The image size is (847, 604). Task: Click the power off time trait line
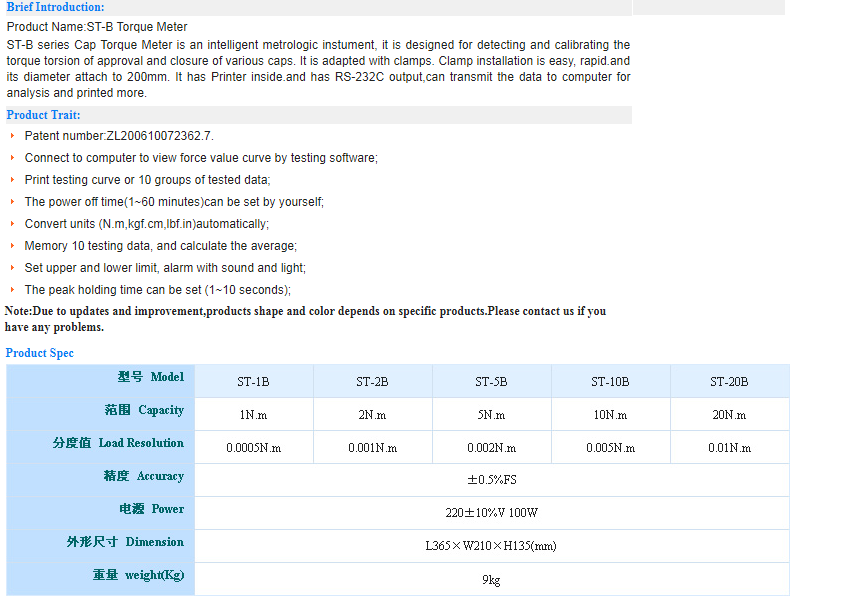click(174, 202)
